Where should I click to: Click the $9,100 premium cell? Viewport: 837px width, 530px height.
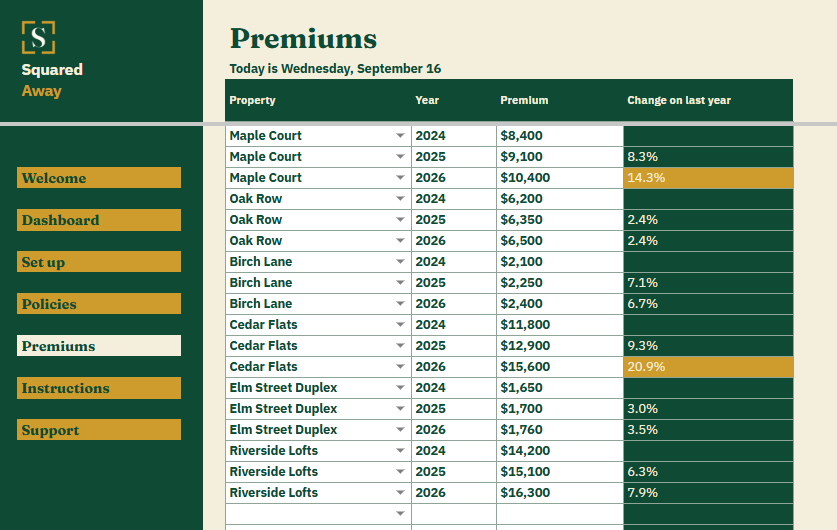(560, 156)
